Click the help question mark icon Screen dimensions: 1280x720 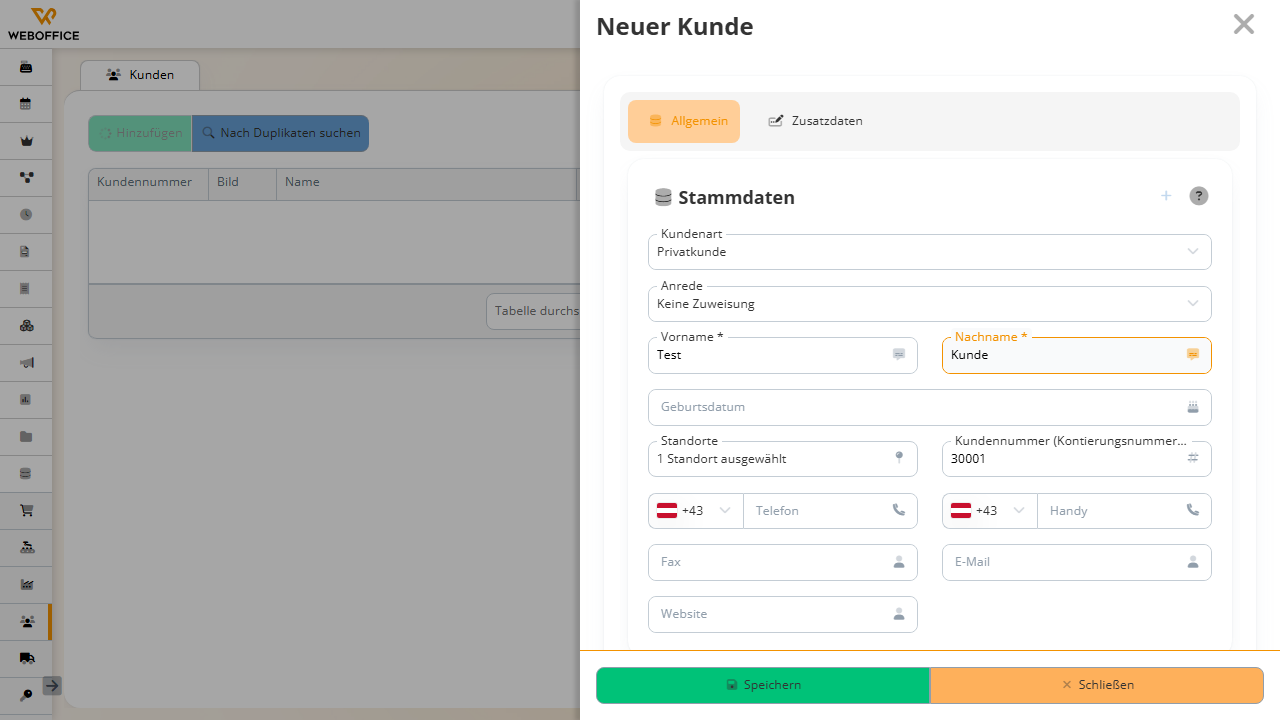coord(1199,196)
